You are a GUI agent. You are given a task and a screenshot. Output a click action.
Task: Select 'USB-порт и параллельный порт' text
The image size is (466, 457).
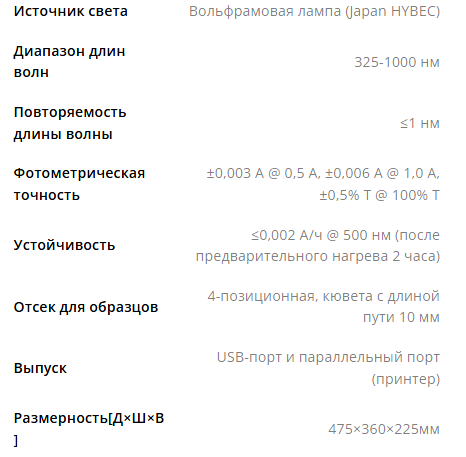pyautogui.click(x=328, y=357)
